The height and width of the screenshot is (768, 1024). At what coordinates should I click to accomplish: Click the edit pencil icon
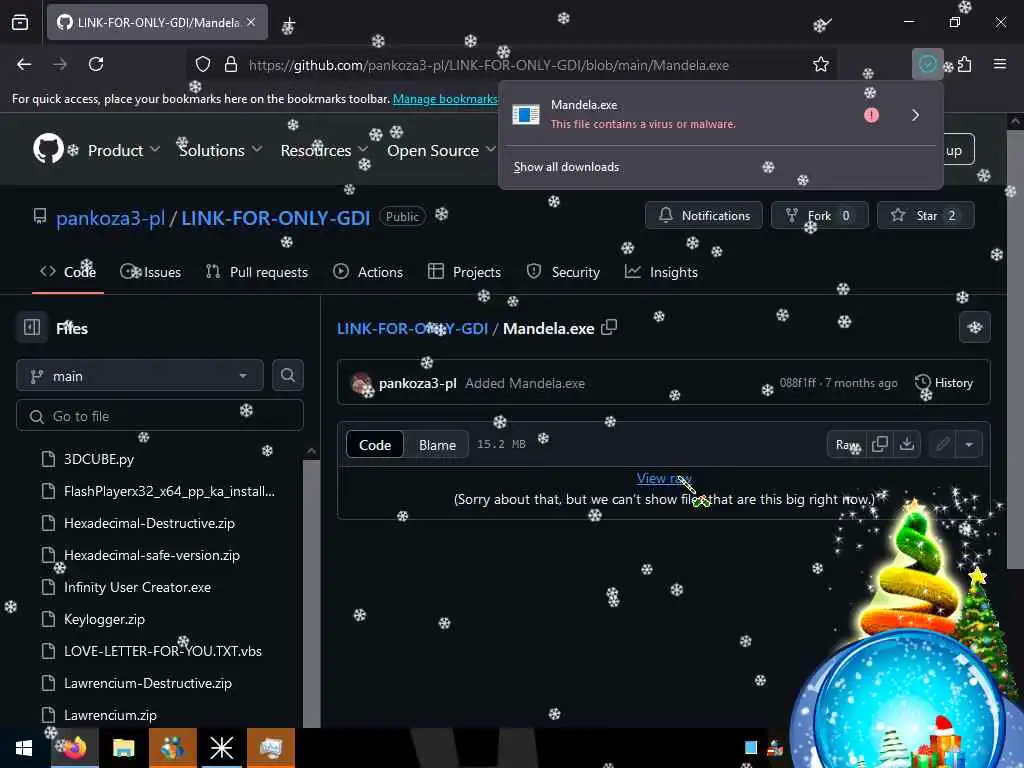[x=942, y=444]
